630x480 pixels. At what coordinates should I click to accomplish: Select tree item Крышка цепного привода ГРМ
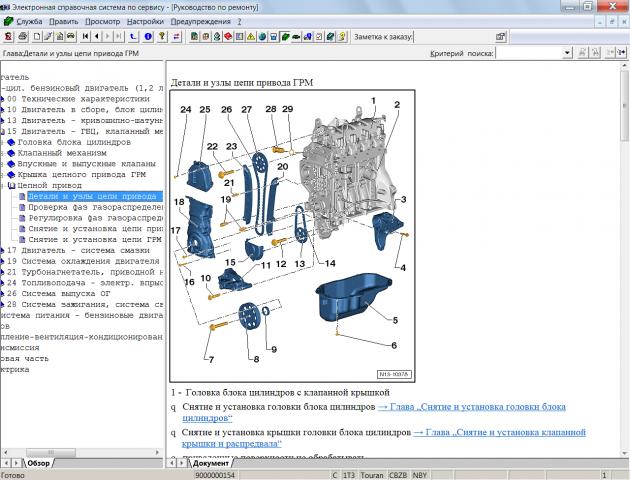coord(82,175)
